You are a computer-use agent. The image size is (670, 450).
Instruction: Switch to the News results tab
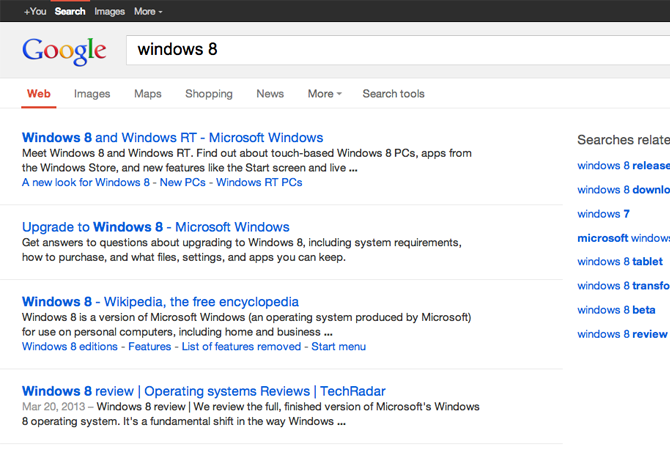tap(270, 94)
